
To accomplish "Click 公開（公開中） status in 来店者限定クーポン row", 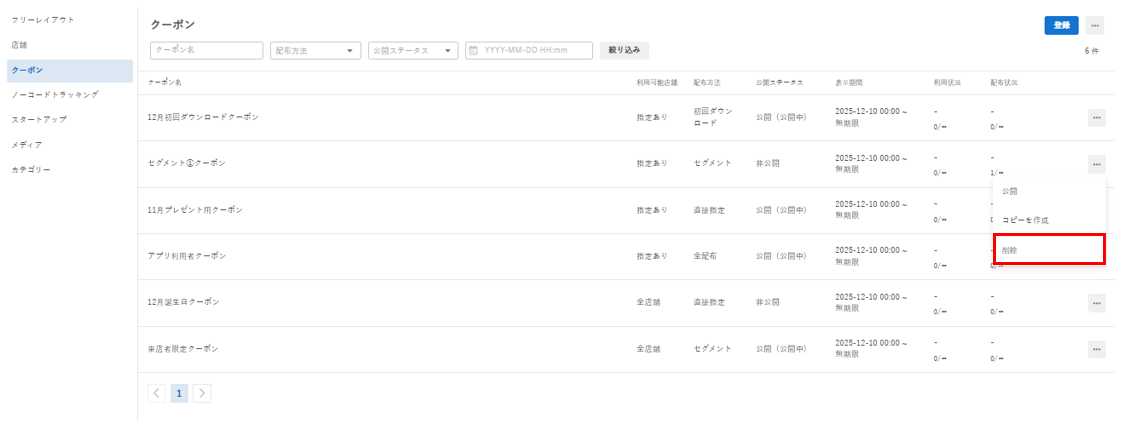I will click(x=780, y=348).
